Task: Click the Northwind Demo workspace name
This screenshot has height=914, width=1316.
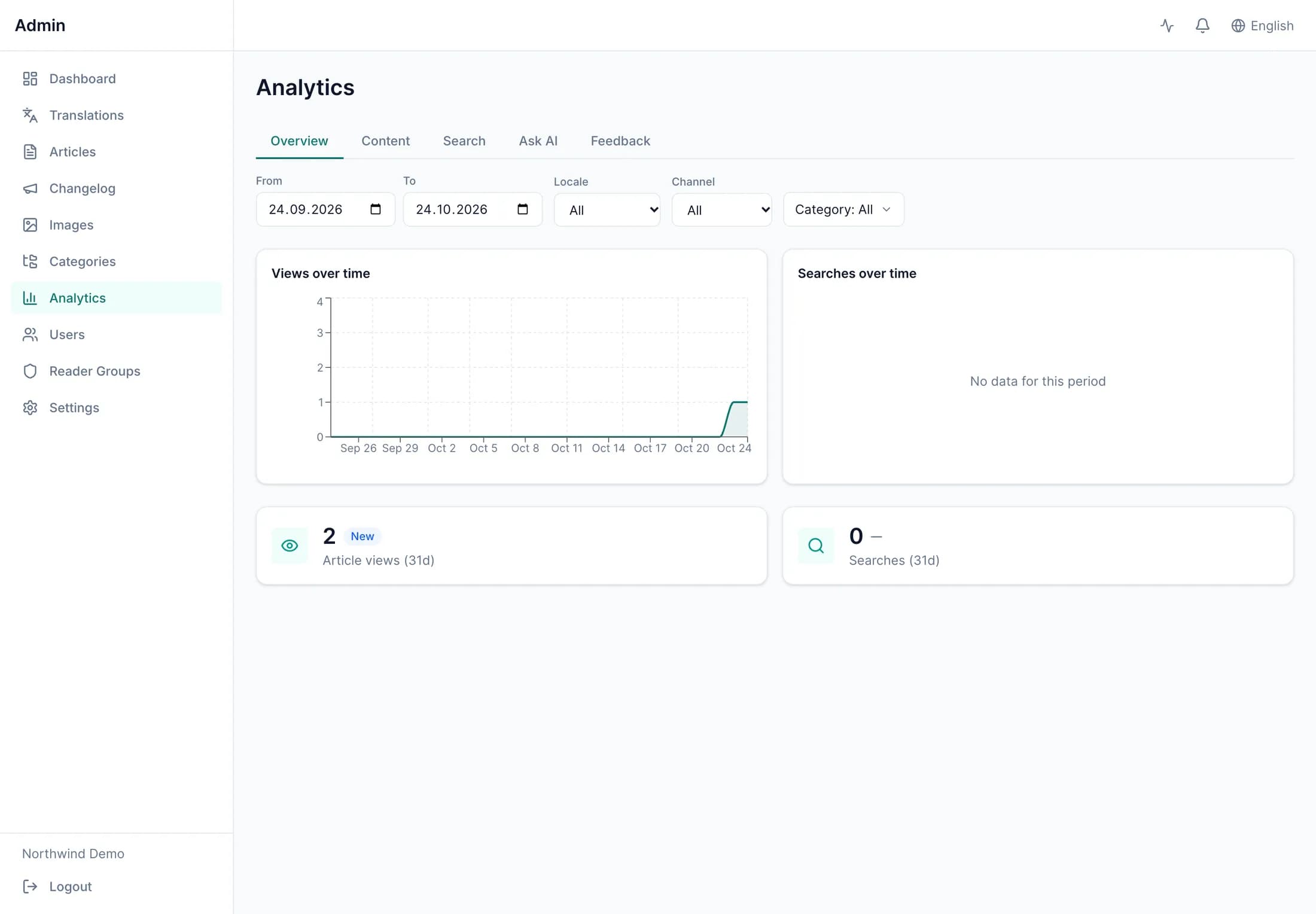Action: (73, 854)
